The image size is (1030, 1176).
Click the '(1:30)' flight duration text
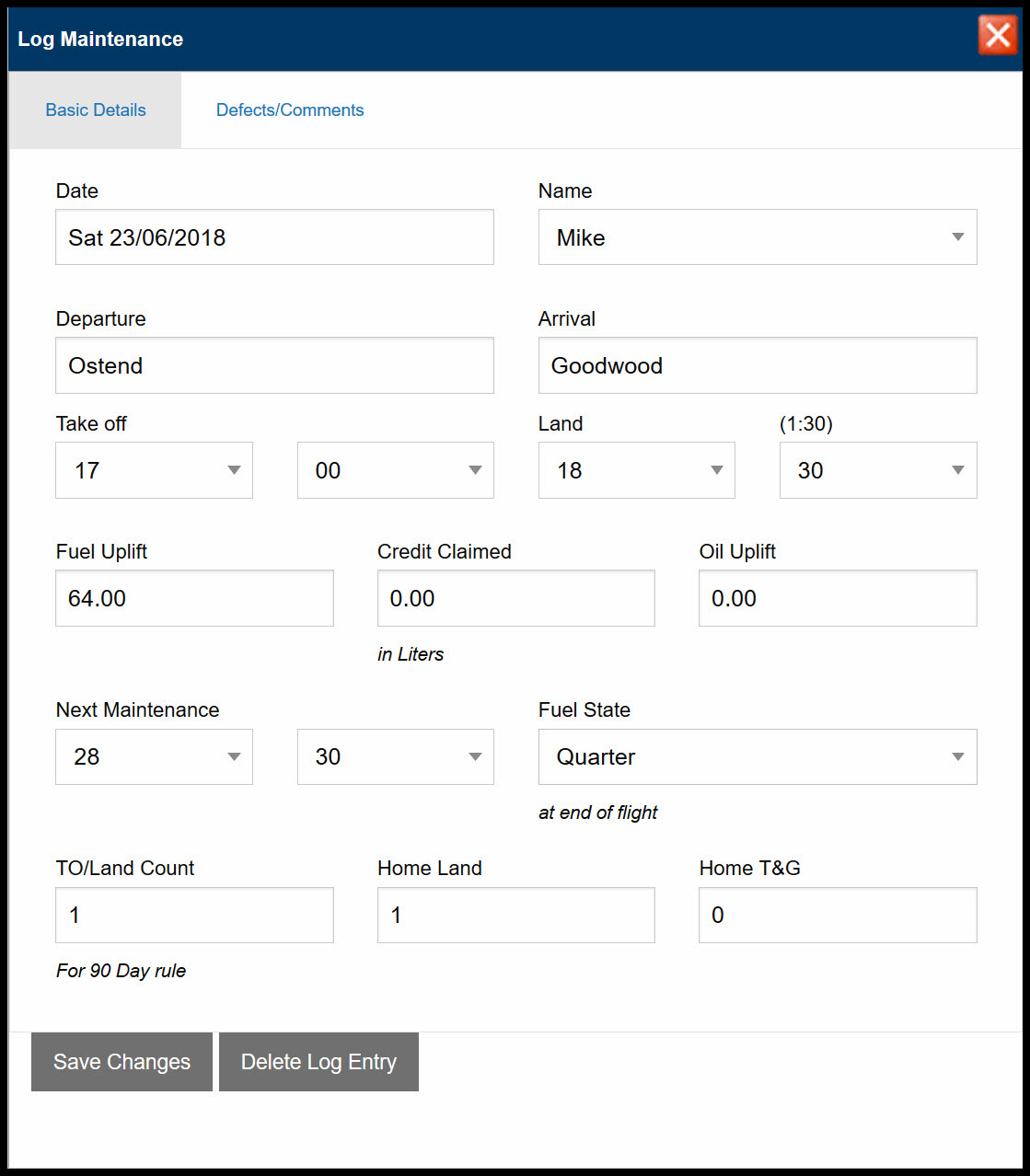[806, 423]
